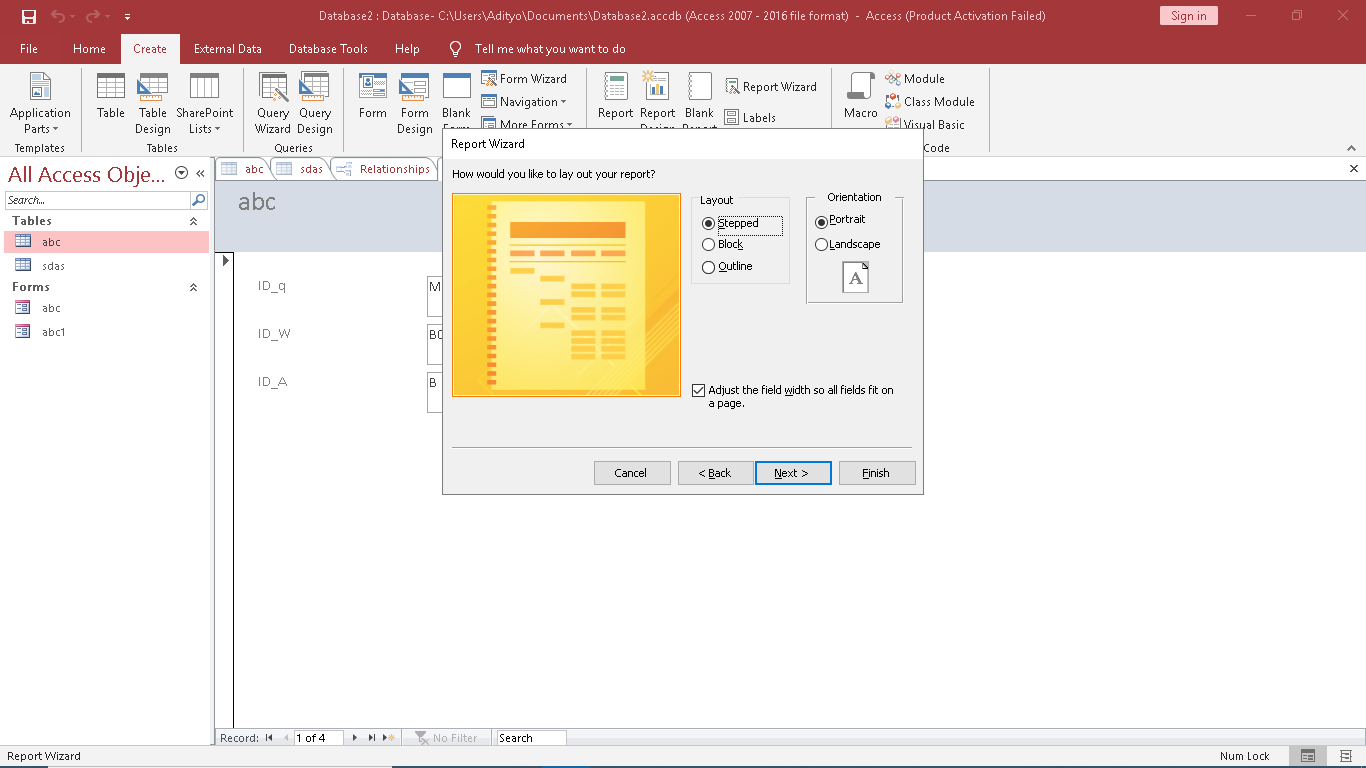
Task: Select the Block layout option
Action: point(709,245)
